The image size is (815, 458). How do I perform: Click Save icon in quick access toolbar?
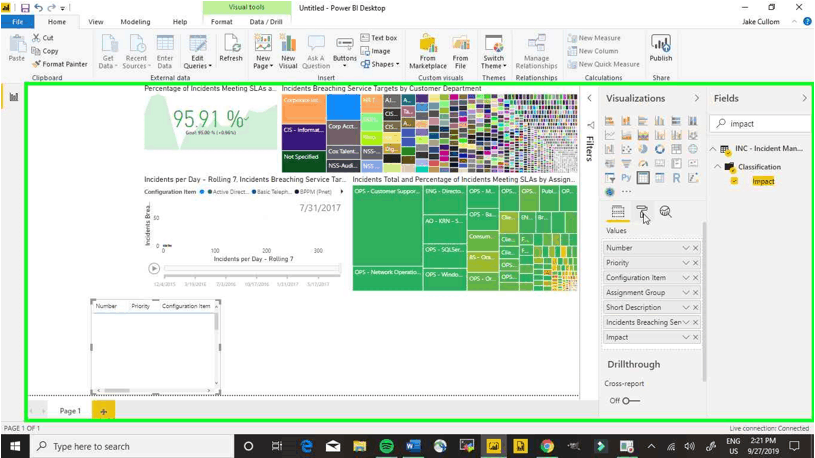25,8
